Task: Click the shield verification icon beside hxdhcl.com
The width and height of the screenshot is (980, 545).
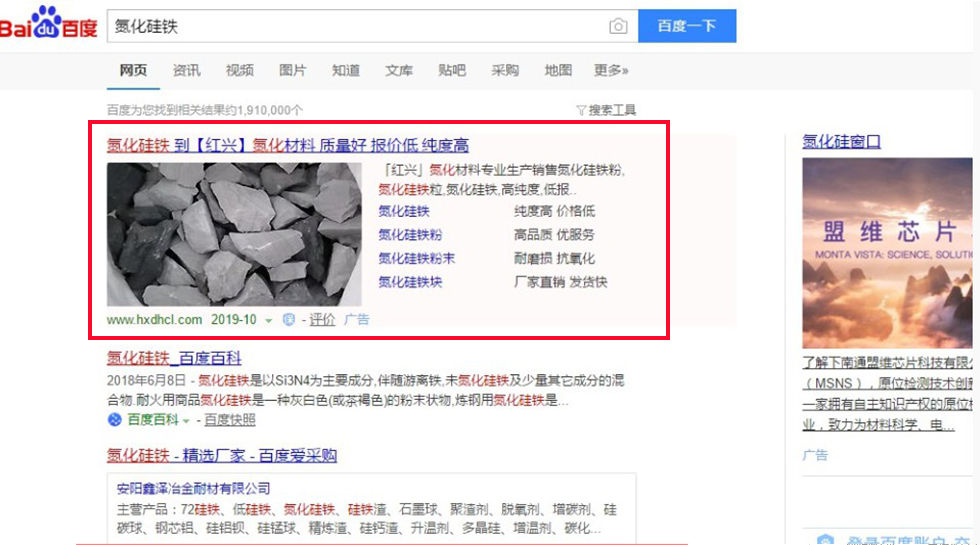Action: (288, 319)
